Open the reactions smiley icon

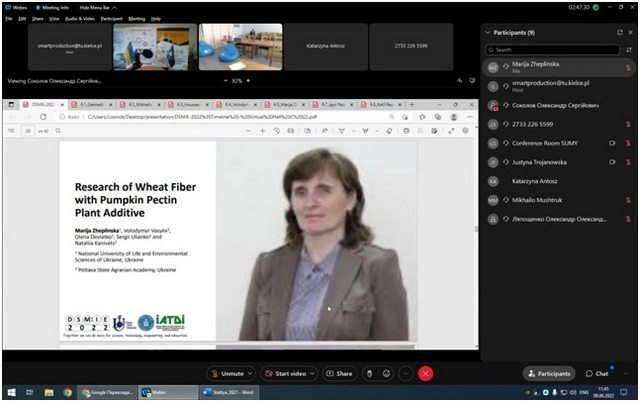pyautogui.click(x=386, y=373)
